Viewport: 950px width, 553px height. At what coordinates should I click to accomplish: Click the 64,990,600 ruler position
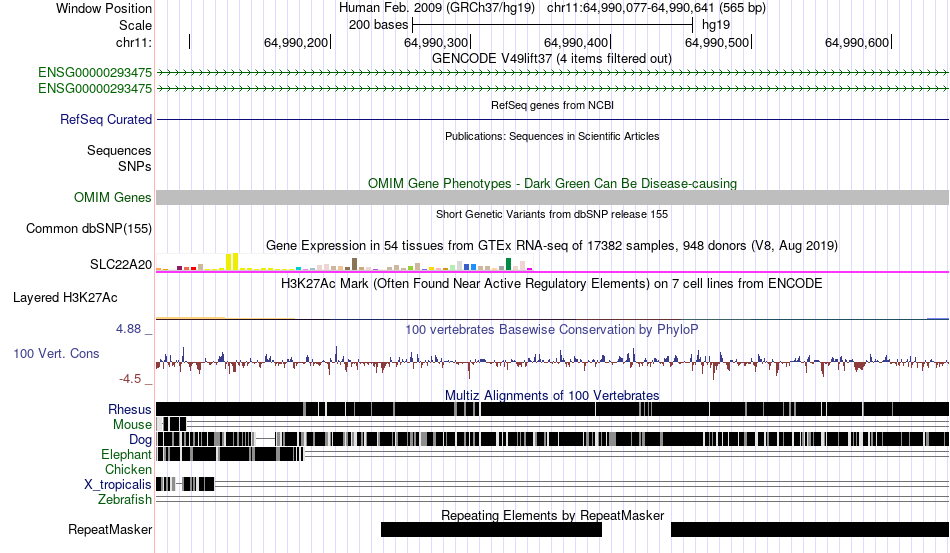coord(857,42)
